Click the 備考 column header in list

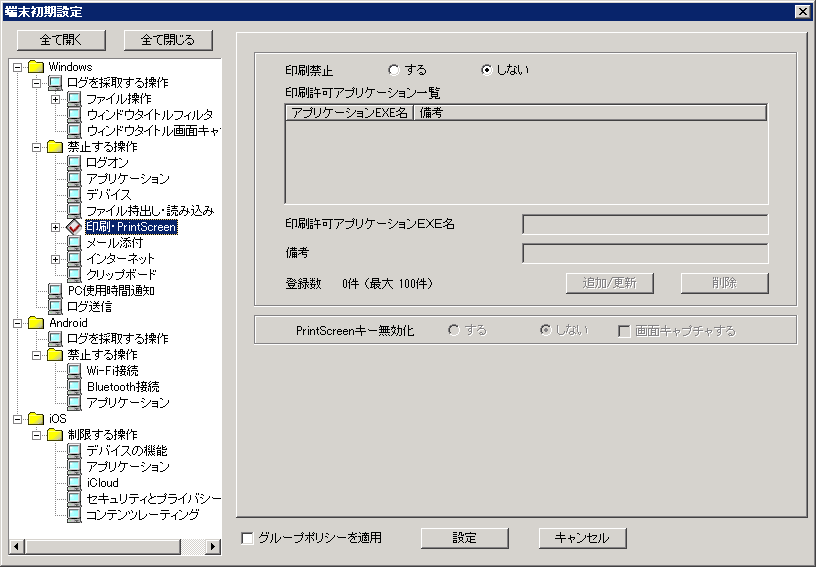590,112
